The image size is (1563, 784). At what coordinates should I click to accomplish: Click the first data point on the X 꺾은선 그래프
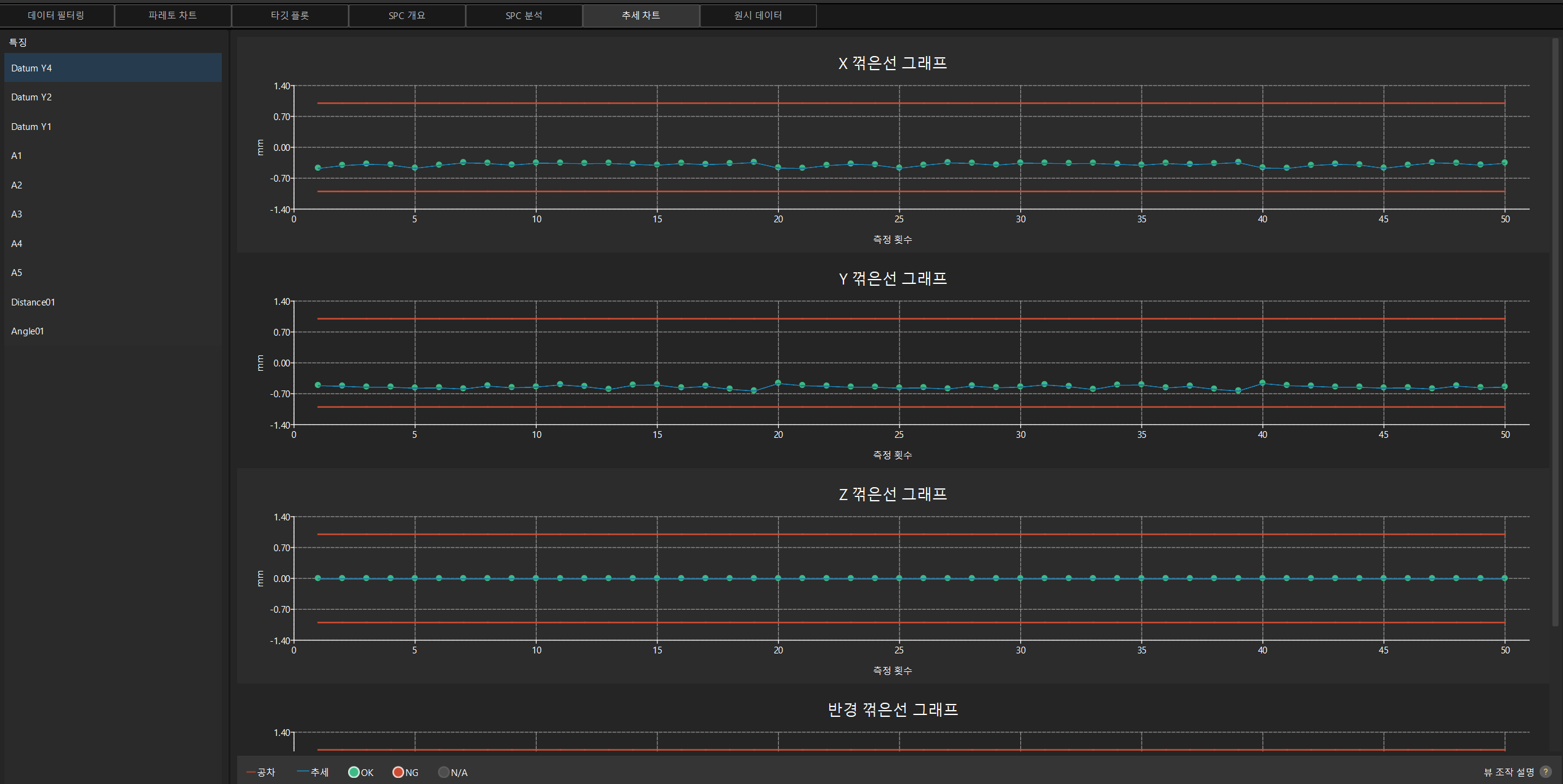point(318,168)
